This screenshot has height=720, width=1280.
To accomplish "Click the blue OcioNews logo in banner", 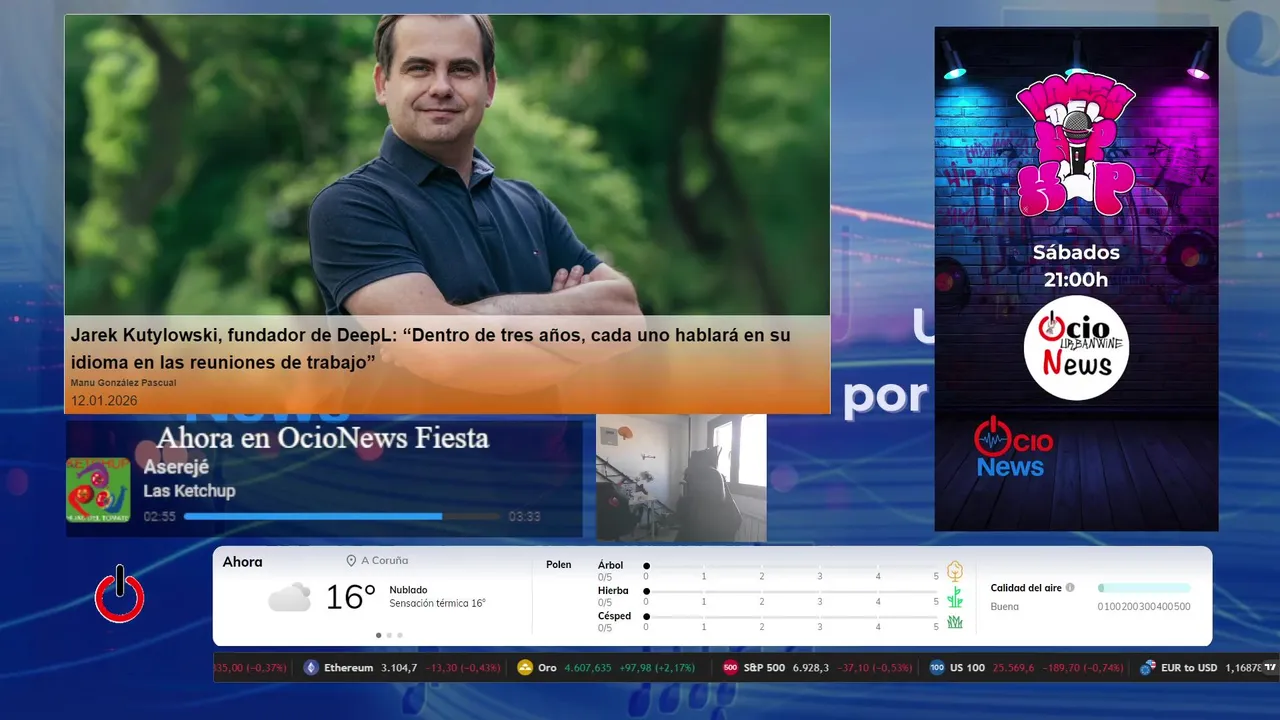I will coord(1012,447).
